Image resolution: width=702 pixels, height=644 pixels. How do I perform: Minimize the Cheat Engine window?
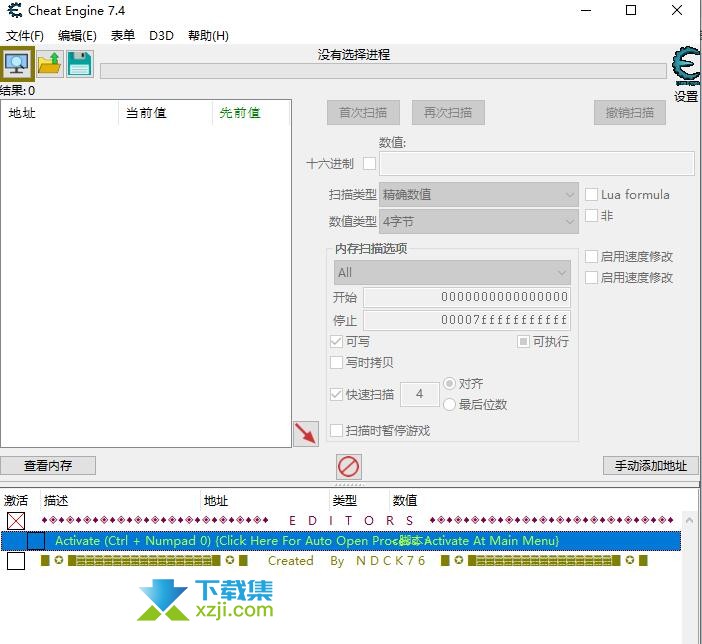pyautogui.click(x=586, y=10)
